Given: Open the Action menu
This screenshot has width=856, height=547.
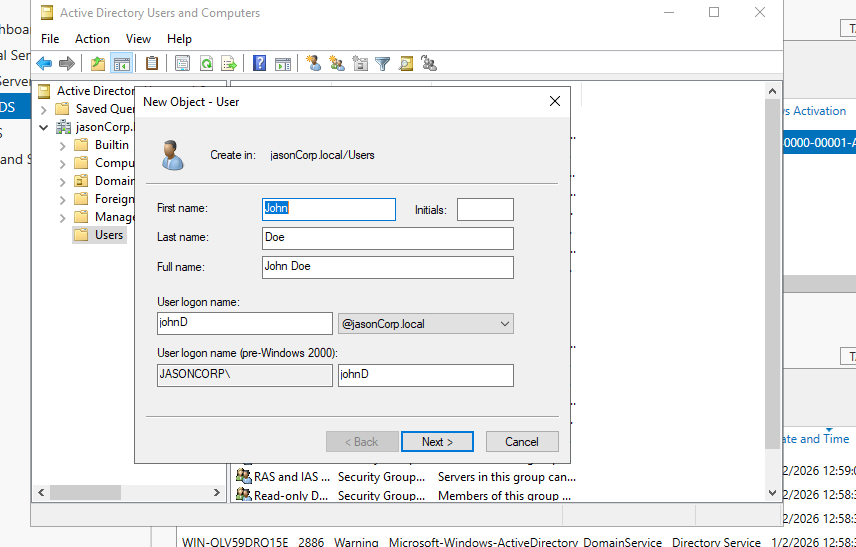Looking at the screenshot, I should pyautogui.click(x=92, y=39).
